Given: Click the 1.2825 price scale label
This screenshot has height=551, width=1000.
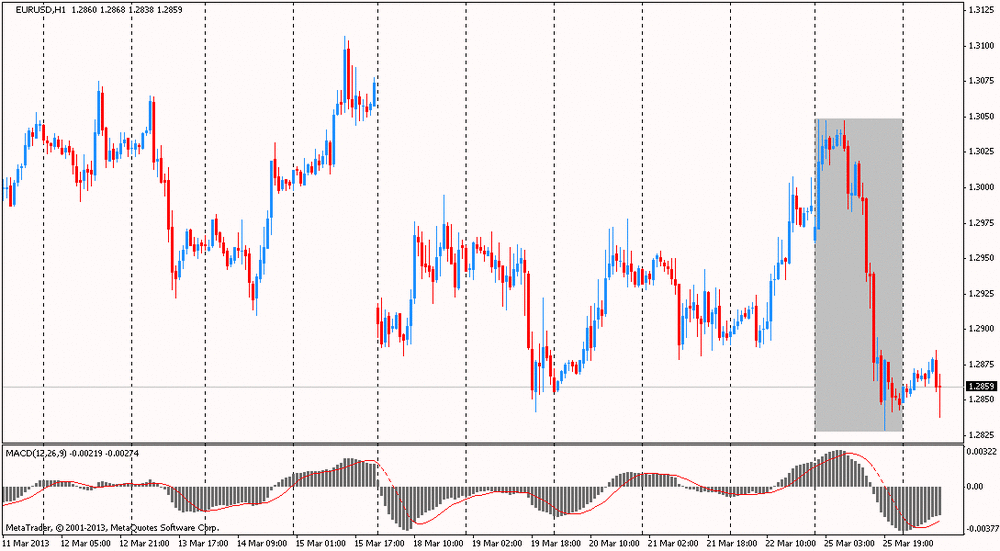Looking at the screenshot, I should coord(981,435).
